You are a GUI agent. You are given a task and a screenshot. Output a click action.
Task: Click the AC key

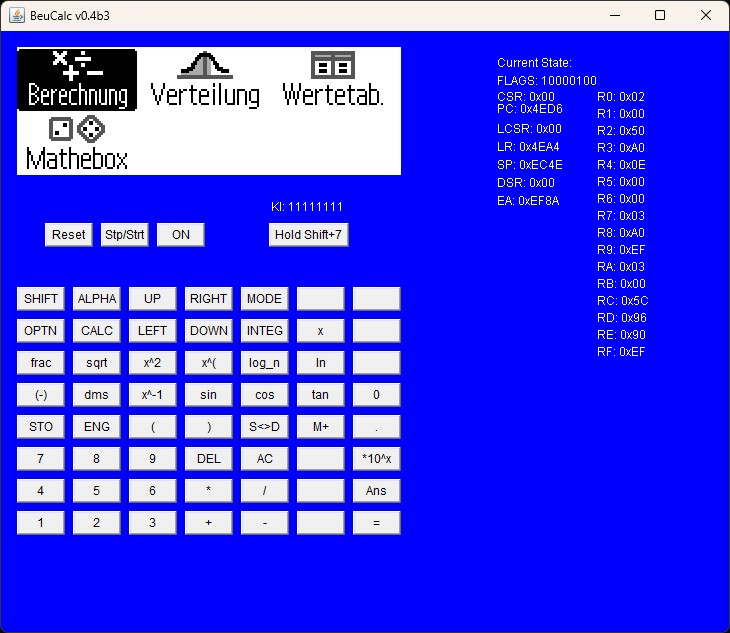click(264, 459)
